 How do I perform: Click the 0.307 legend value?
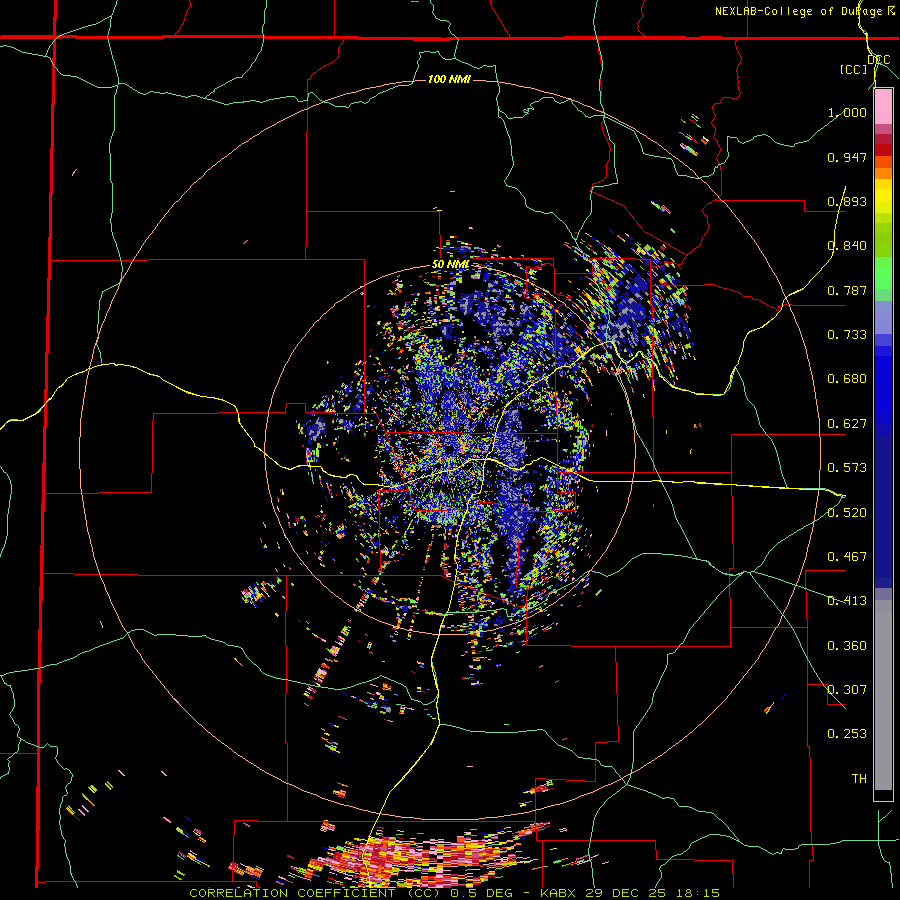point(847,690)
